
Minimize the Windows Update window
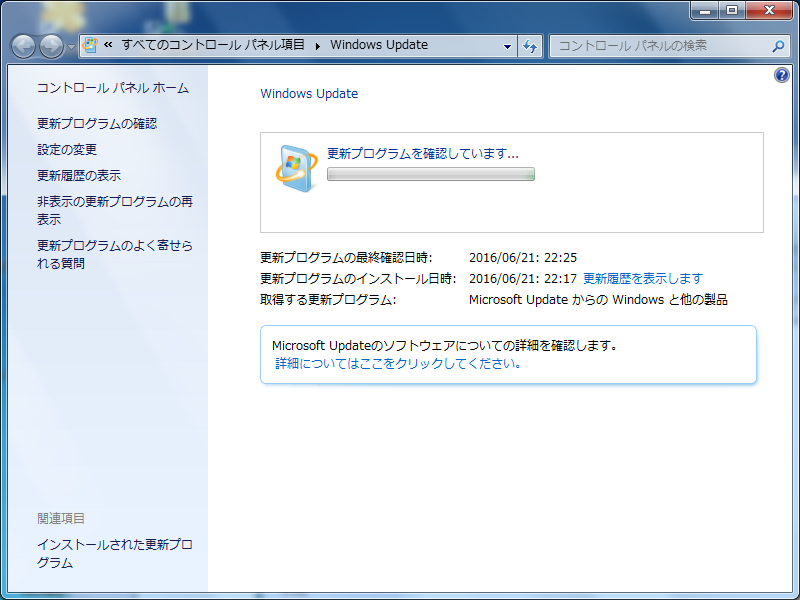click(x=705, y=10)
